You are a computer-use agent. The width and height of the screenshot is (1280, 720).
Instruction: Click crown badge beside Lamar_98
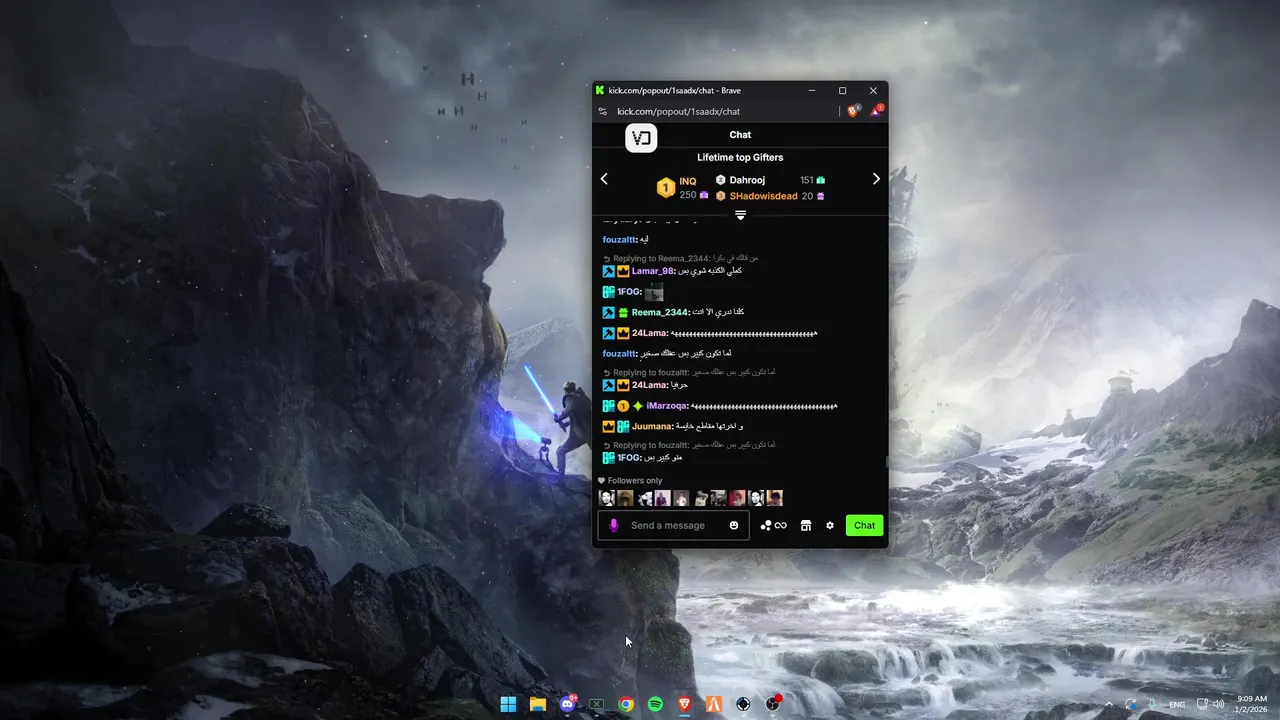(622, 271)
